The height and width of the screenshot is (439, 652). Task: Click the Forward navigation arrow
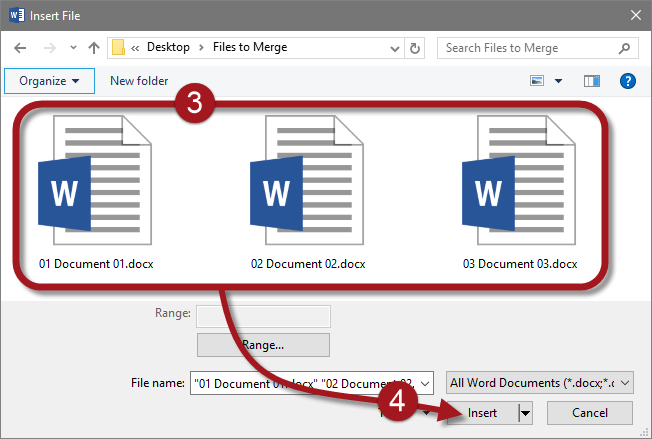(x=48, y=47)
